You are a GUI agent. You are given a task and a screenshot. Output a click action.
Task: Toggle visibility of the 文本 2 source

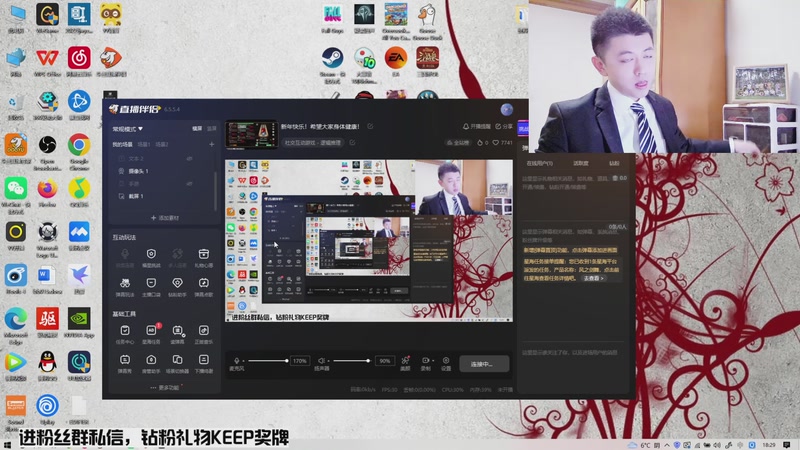point(189,159)
